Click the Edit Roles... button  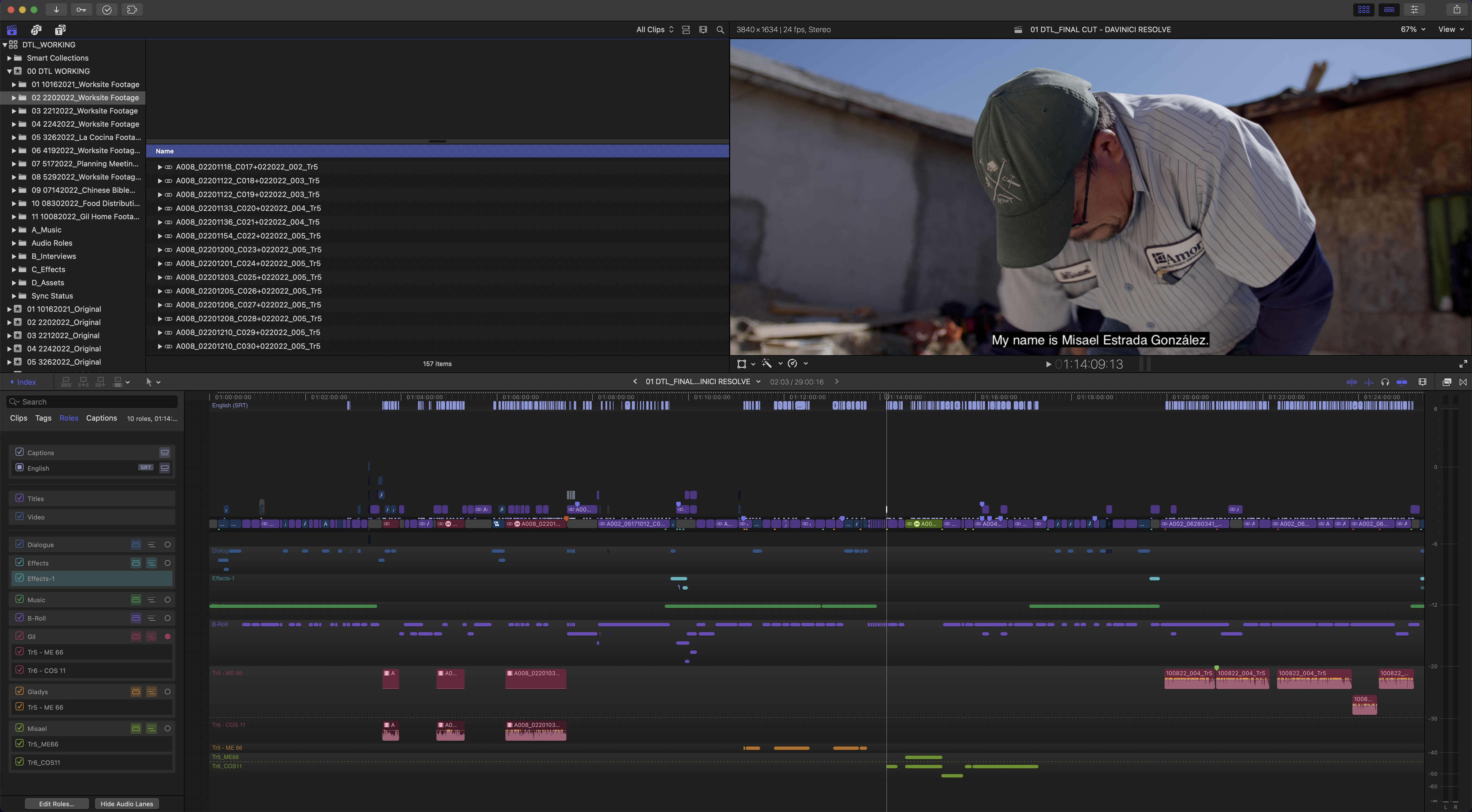click(x=57, y=803)
